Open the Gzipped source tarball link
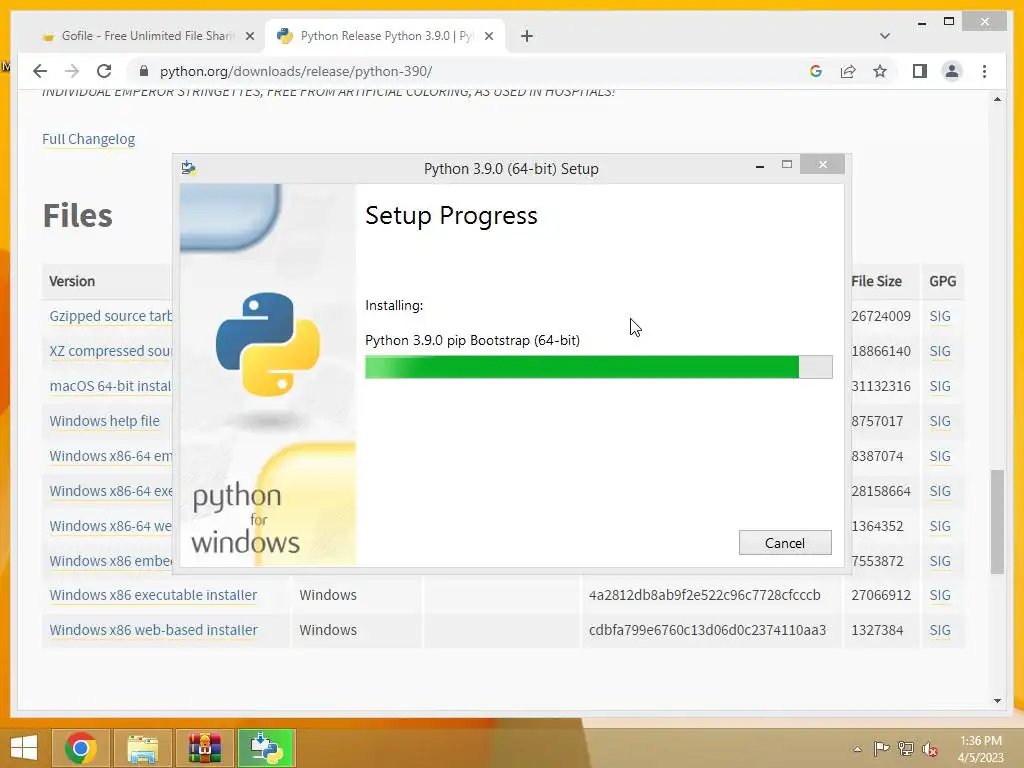The height and width of the screenshot is (768, 1024). [x=110, y=316]
